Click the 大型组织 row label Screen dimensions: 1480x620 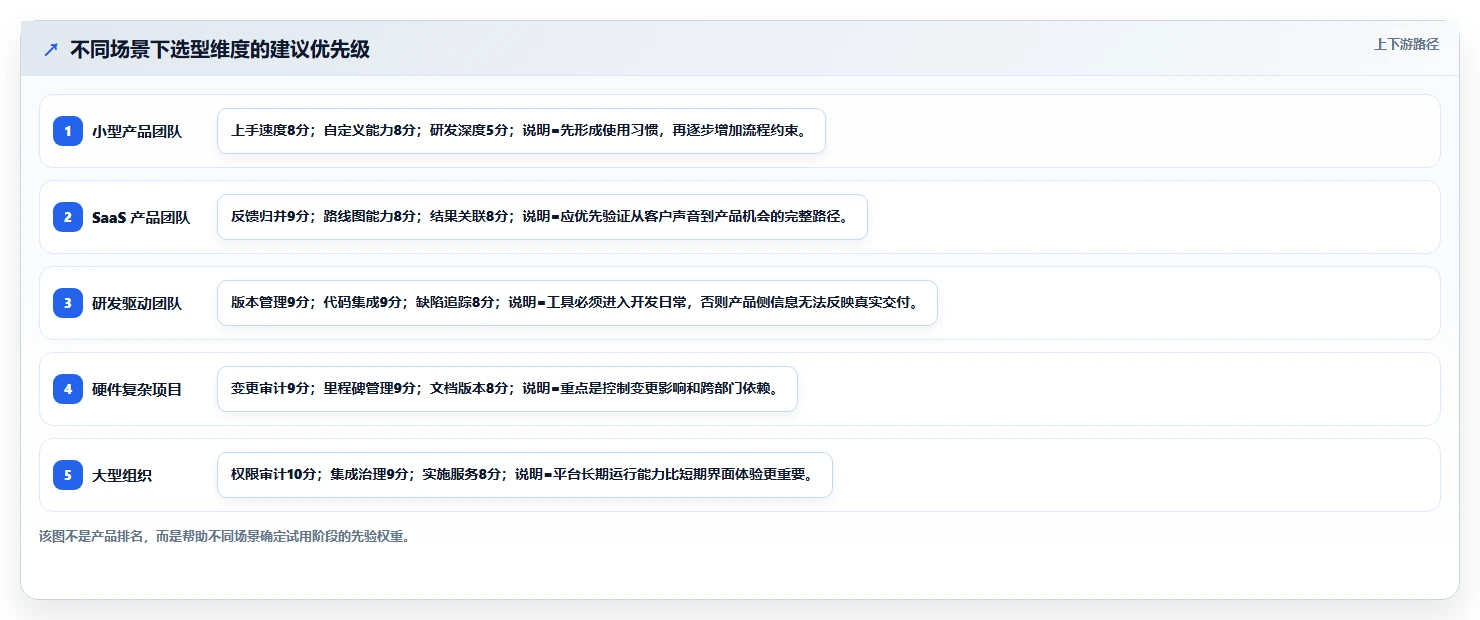tap(122, 475)
